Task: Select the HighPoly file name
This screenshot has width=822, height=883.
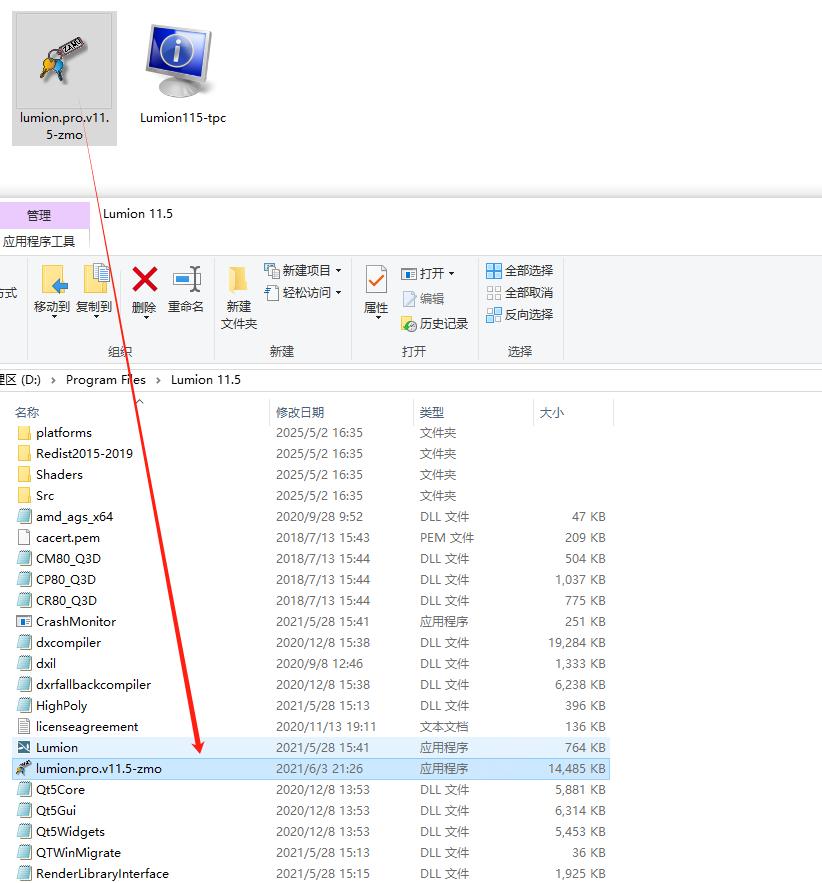Action: tap(61, 706)
